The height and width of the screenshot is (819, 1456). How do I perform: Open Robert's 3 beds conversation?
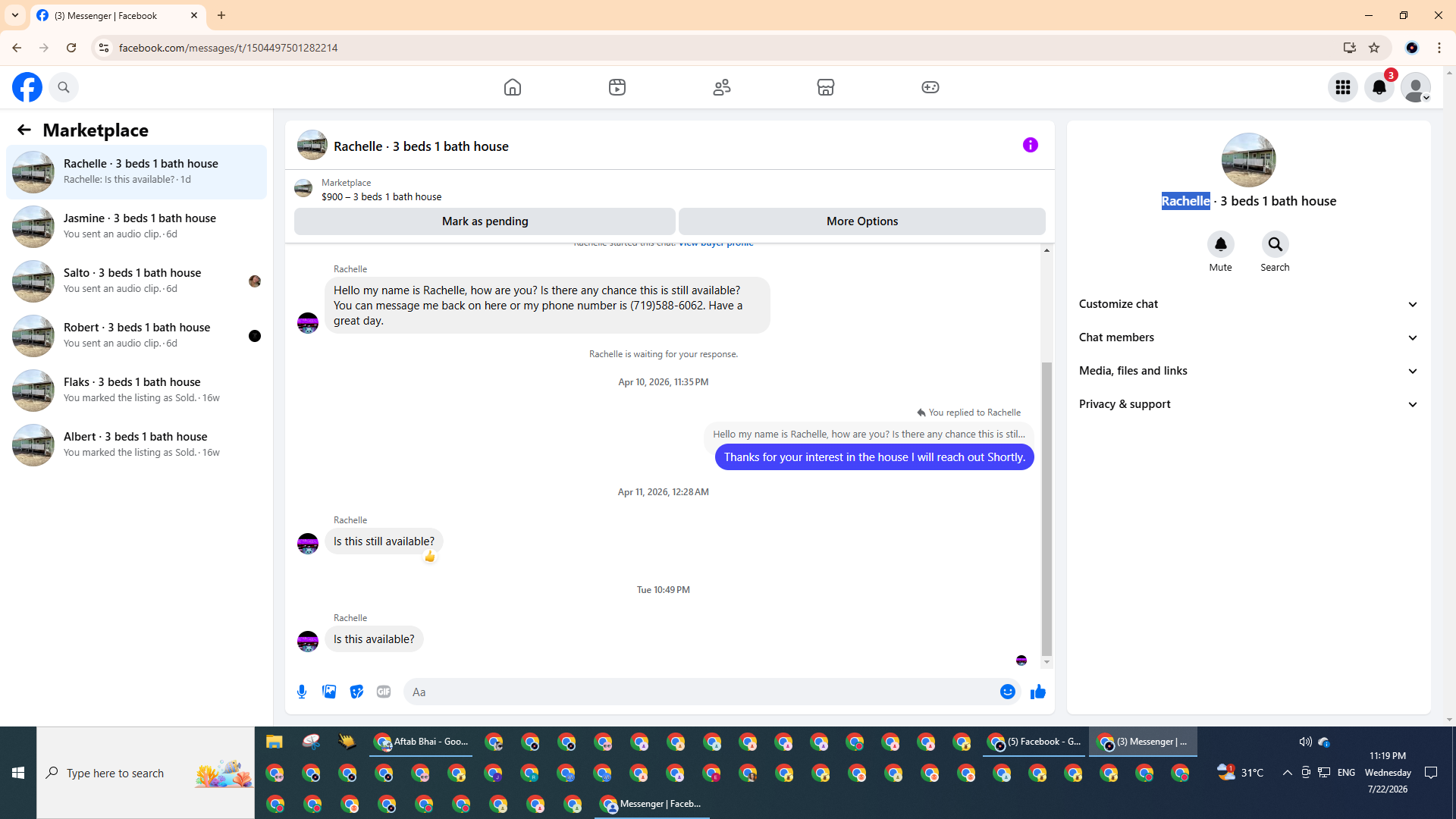(136, 336)
